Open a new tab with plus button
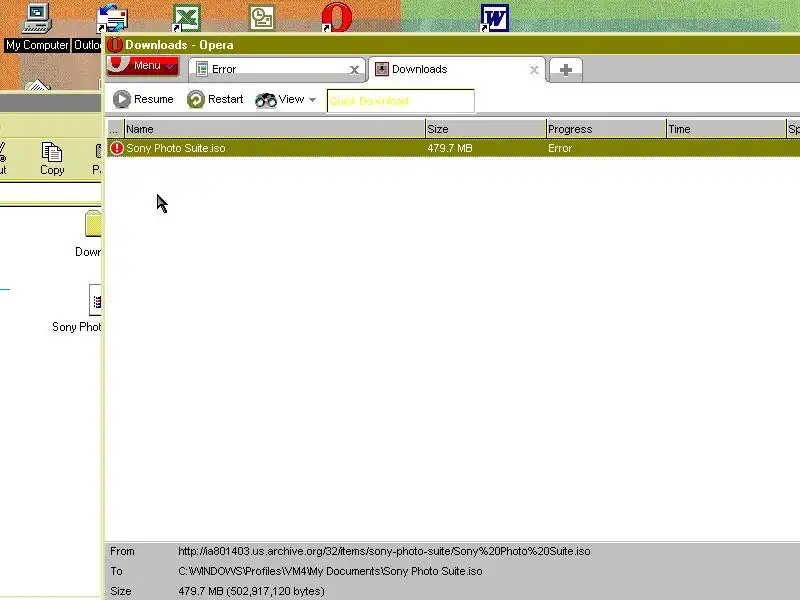Screen dimensions: 800x600 (x=566, y=70)
